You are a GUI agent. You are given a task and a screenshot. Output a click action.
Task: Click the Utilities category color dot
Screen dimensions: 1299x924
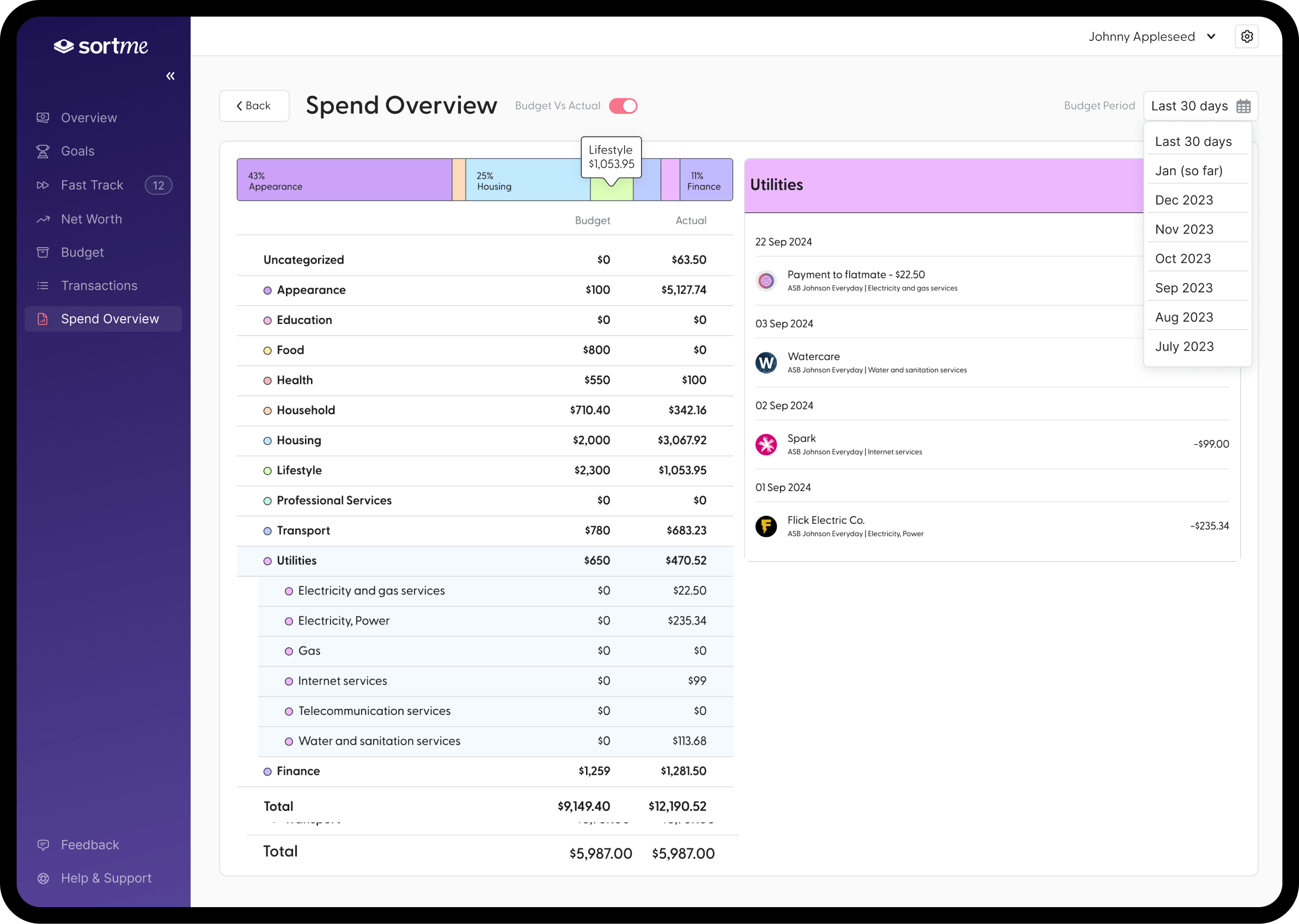tap(267, 560)
